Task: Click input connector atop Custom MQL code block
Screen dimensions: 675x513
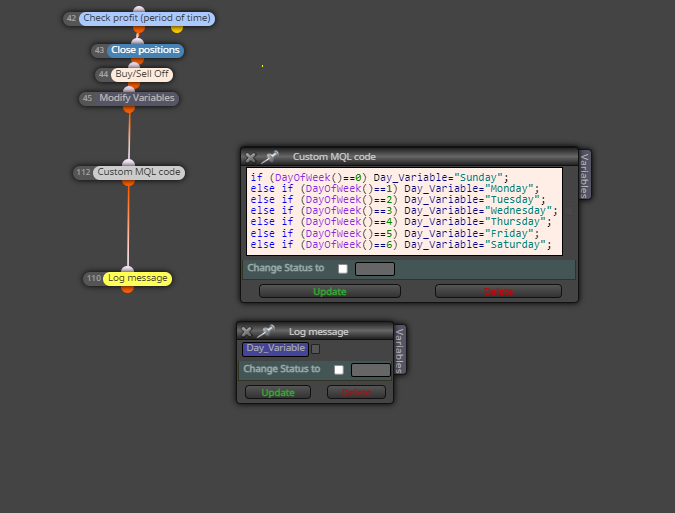Action: [128, 163]
